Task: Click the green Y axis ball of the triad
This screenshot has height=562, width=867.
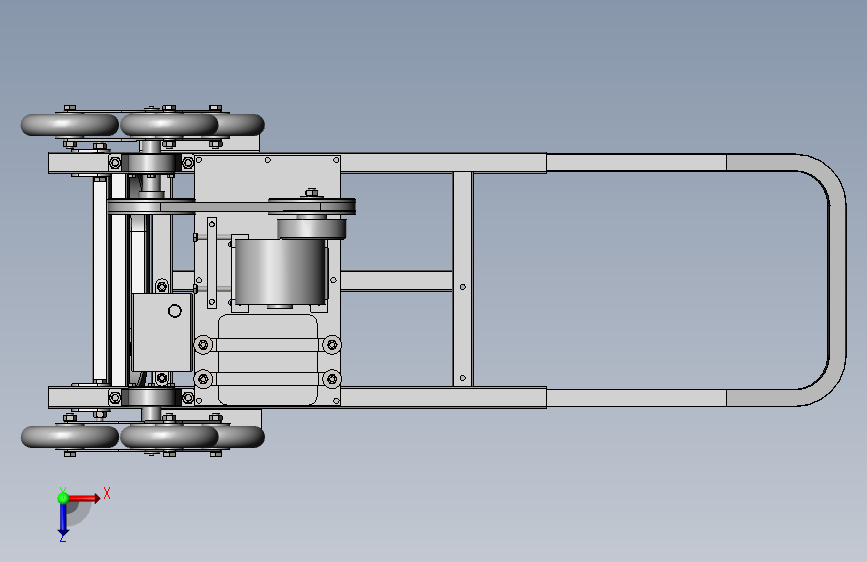Action: pos(62,498)
